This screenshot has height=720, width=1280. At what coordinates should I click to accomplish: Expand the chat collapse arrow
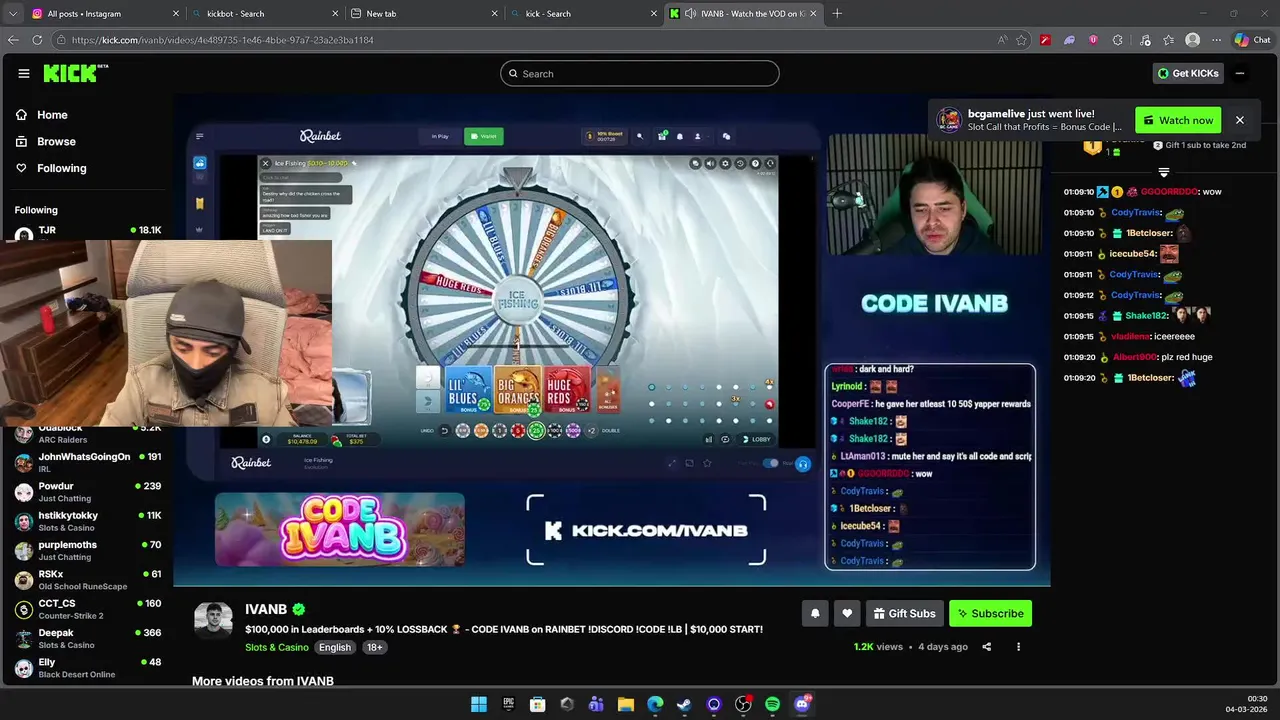[1163, 173]
